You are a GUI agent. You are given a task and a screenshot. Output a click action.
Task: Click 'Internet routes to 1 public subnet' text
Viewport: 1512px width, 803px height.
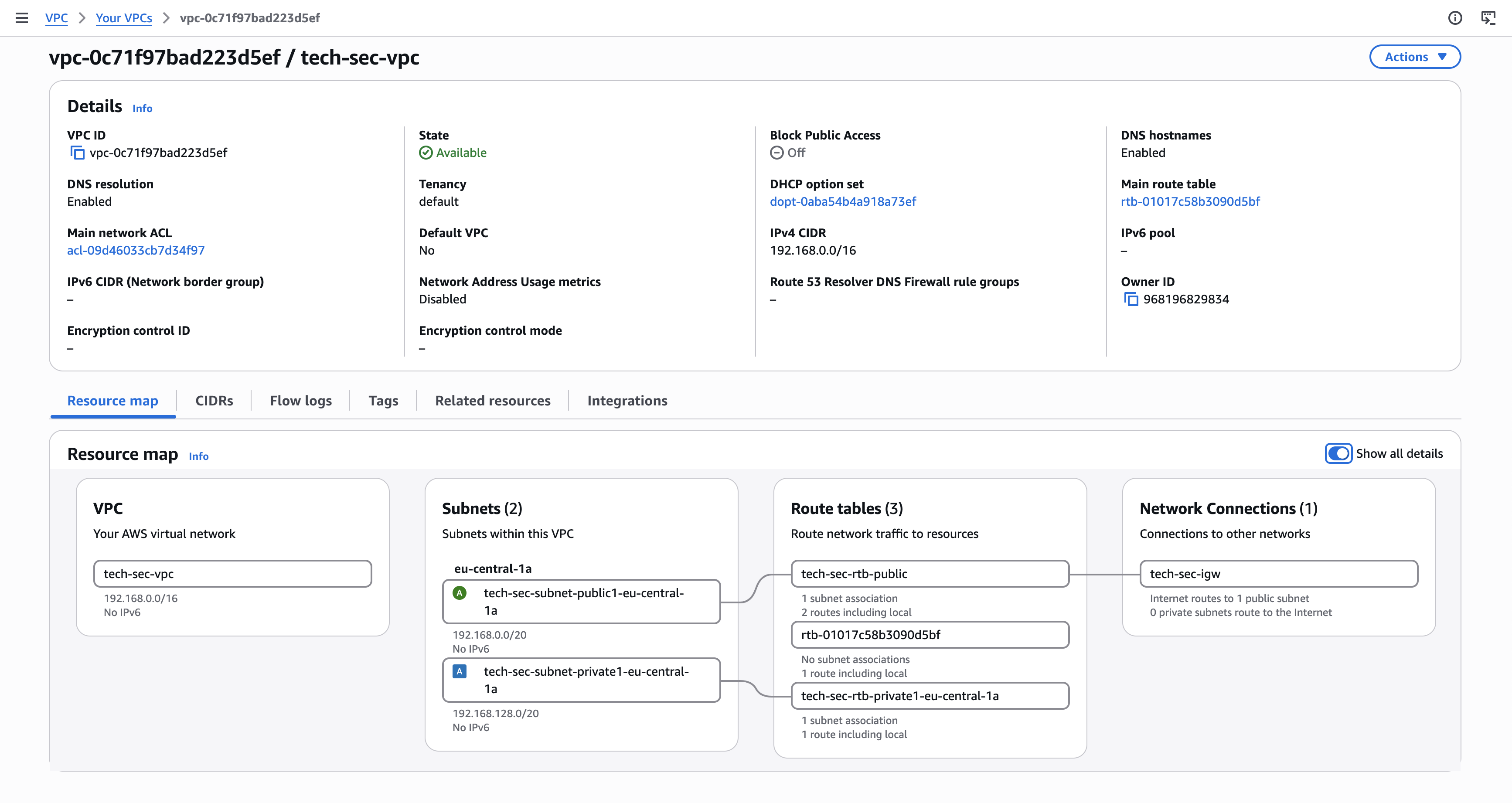pos(1229,598)
